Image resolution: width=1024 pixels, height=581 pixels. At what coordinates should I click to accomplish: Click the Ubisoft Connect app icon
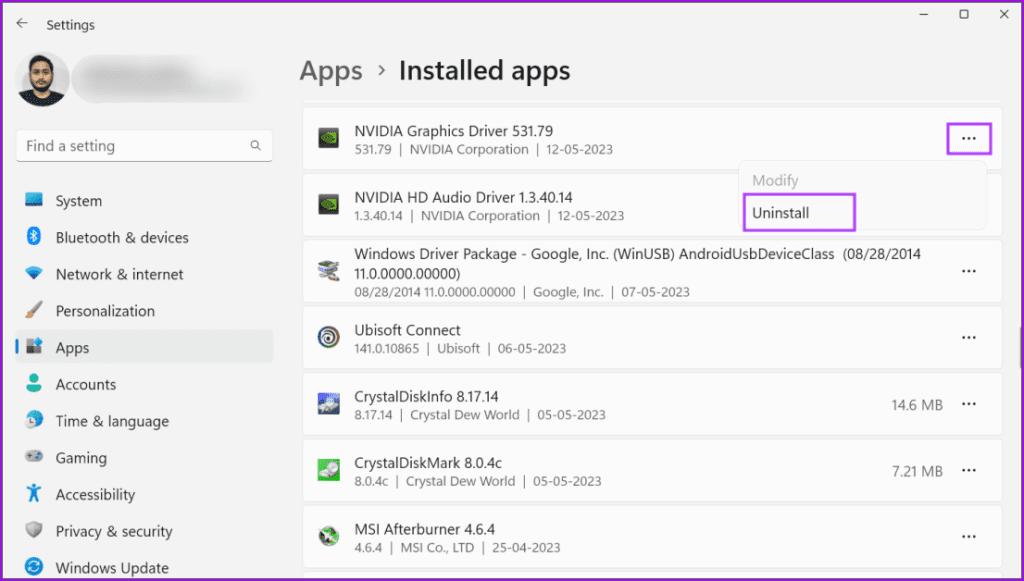[328, 337]
